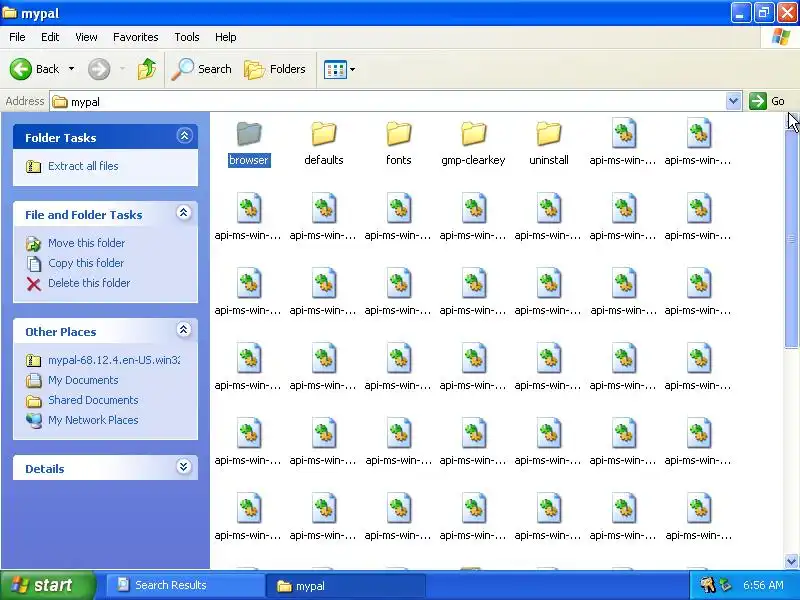
Task: Go to My Documents link
Action: coord(83,380)
